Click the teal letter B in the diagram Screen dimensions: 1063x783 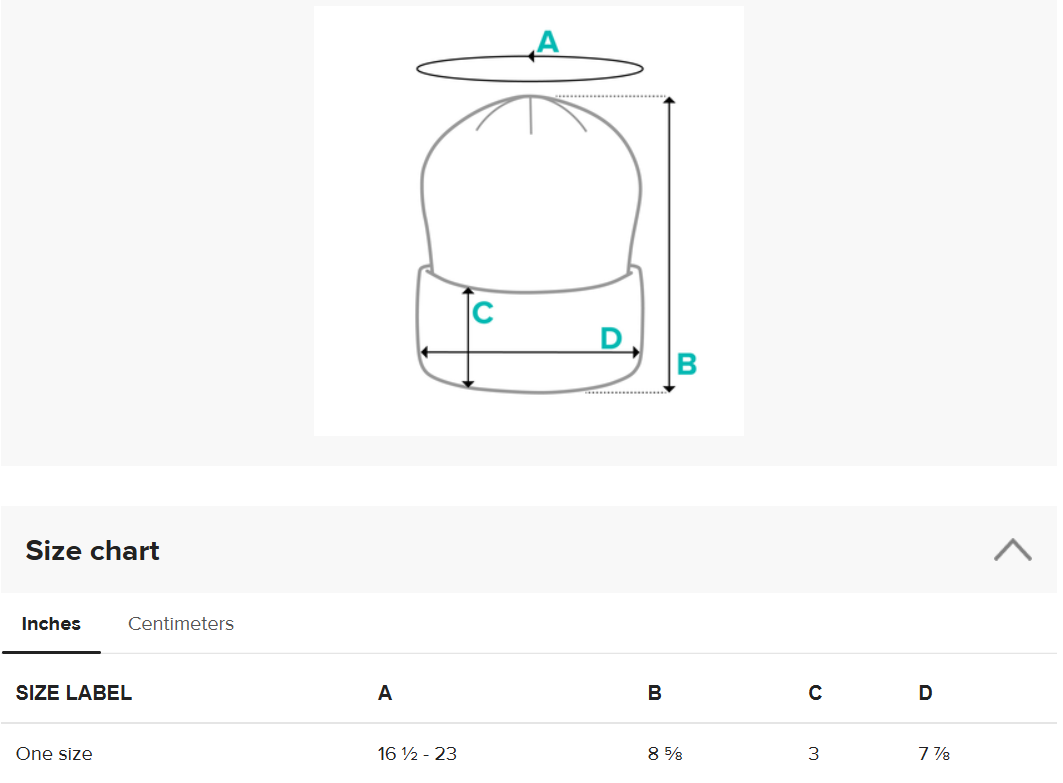(686, 364)
